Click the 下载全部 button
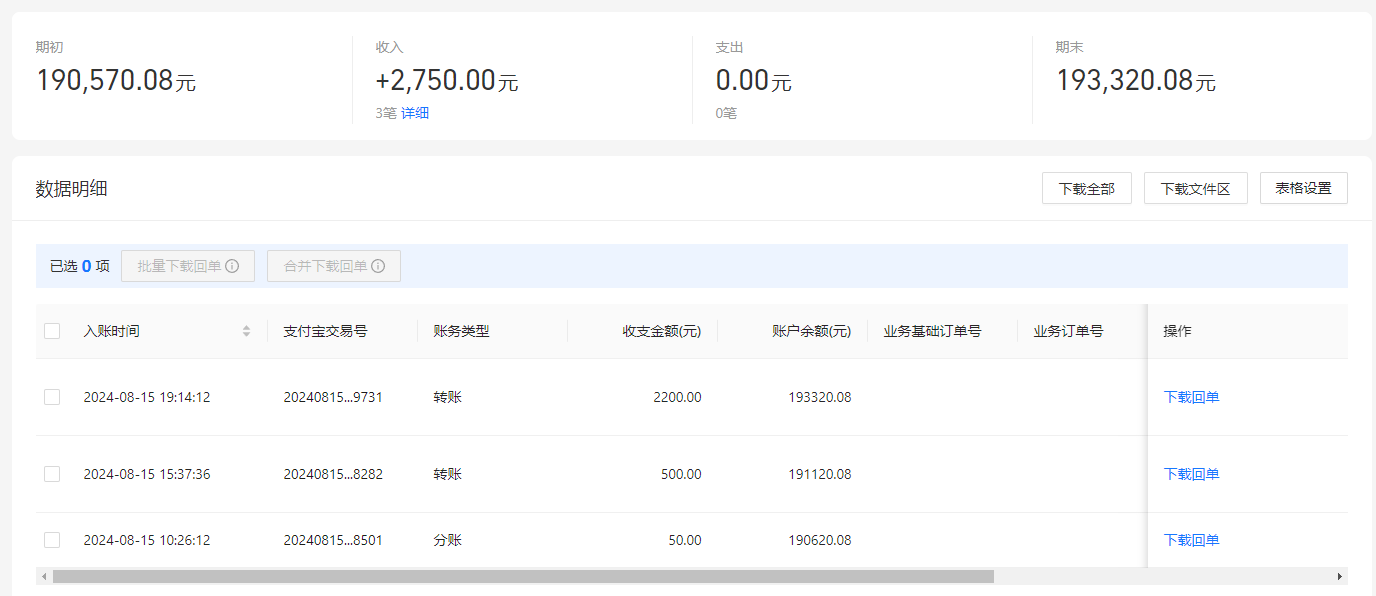 (x=1087, y=188)
